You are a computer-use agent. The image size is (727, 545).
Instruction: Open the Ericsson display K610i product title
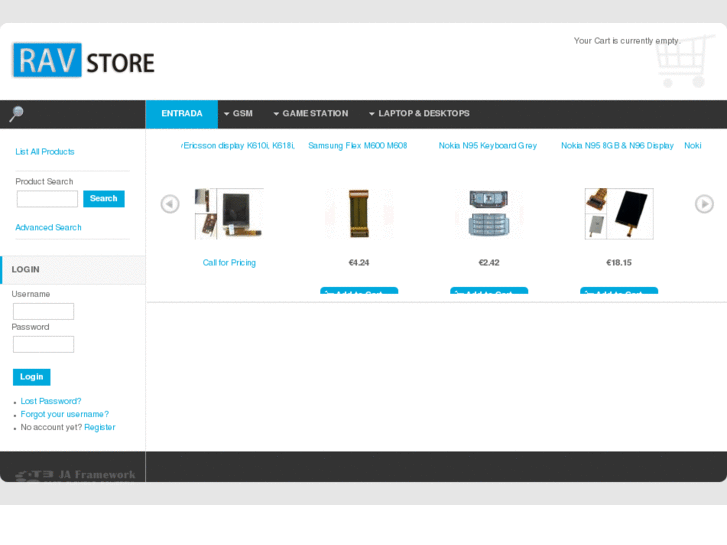click(x=238, y=146)
